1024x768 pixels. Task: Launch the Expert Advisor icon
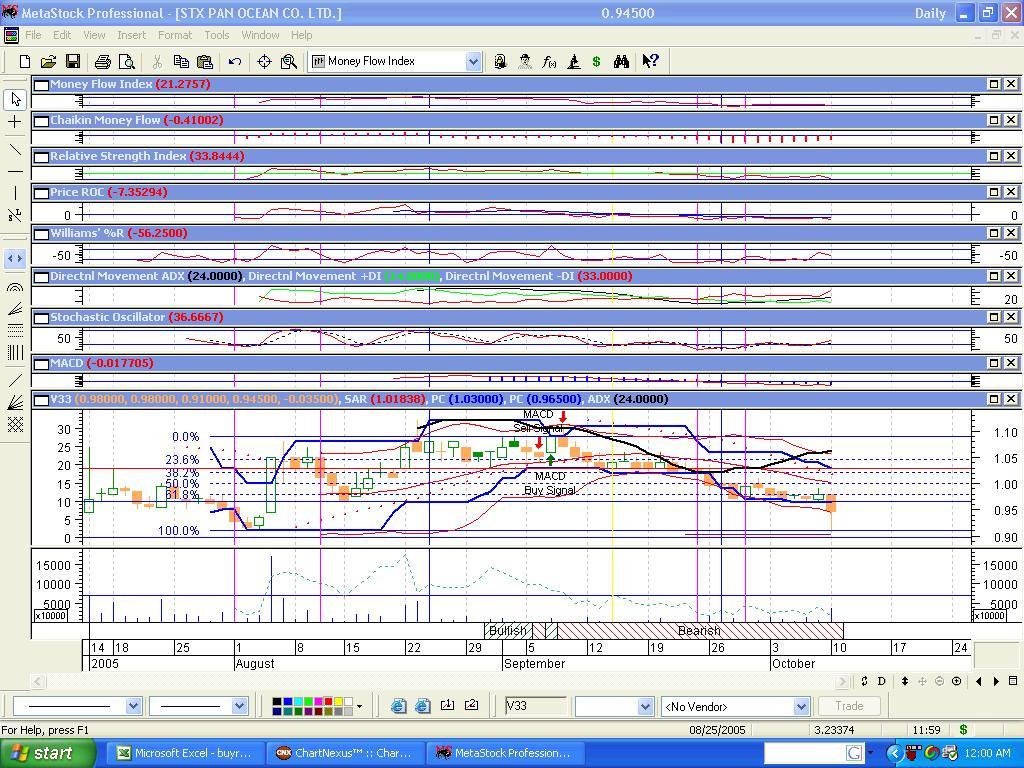point(525,61)
